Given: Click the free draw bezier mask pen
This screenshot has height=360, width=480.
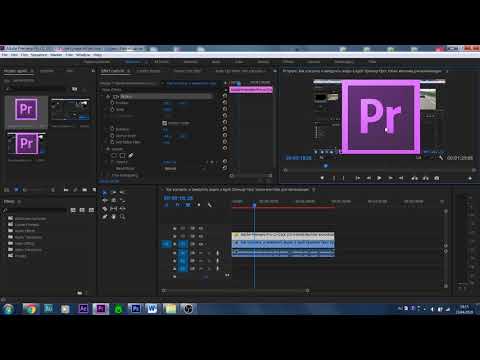Looking at the screenshot, I should [131, 156].
